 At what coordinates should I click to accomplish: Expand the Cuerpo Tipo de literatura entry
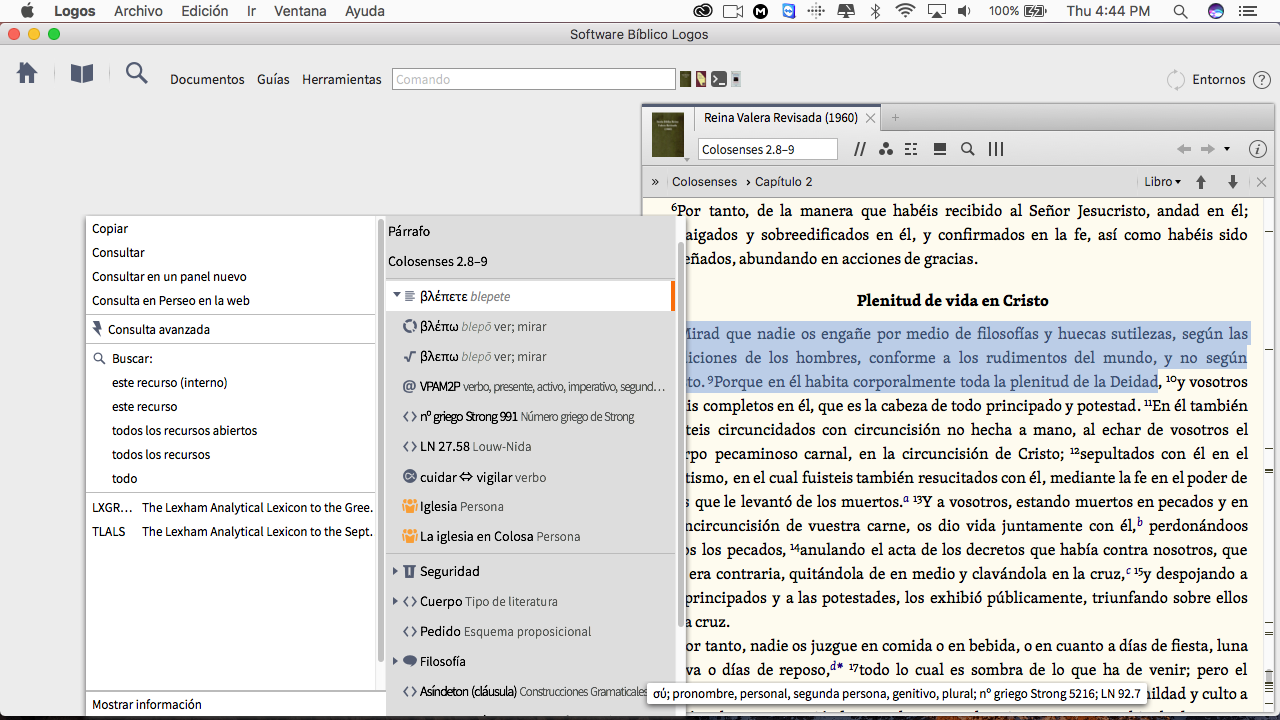click(x=396, y=602)
